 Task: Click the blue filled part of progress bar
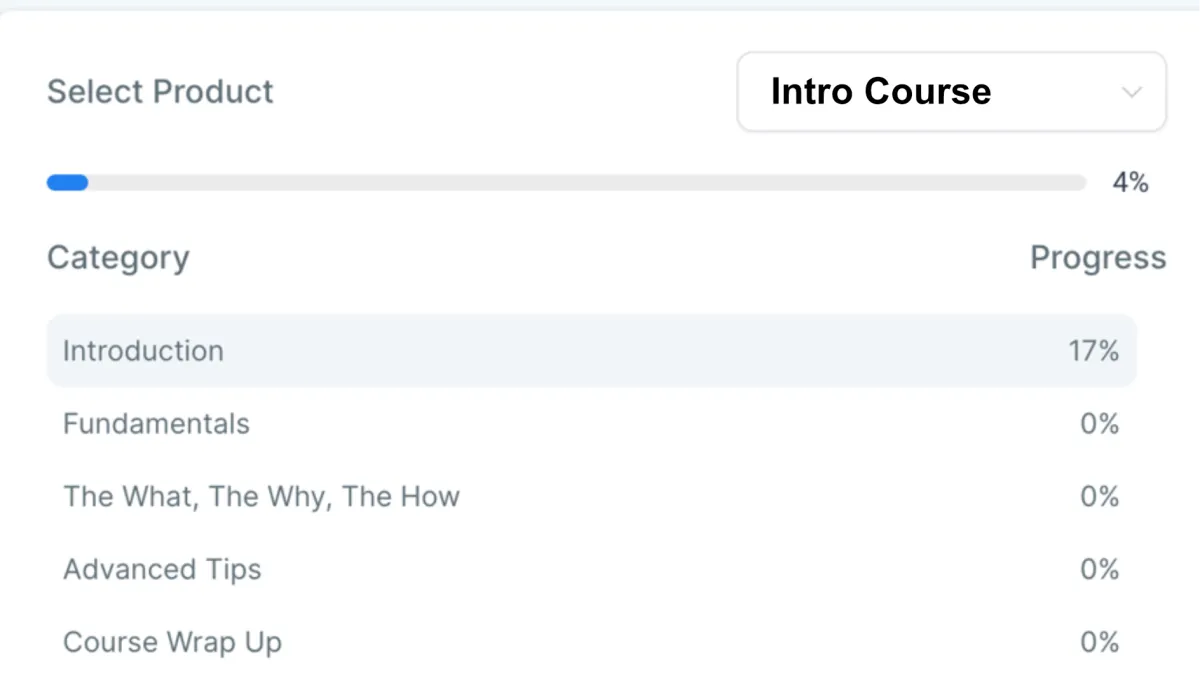click(x=67, y=183)
